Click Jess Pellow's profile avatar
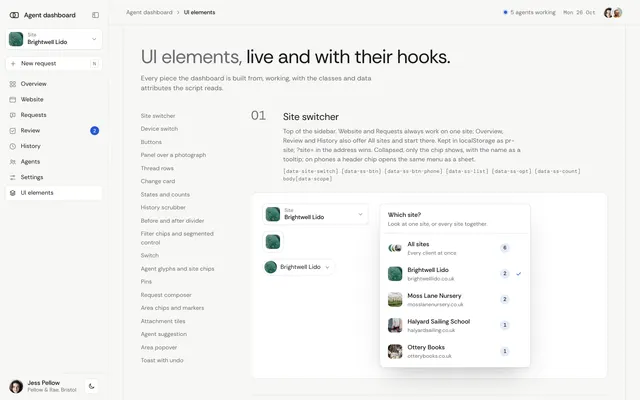This screenshot has width=640, height=400. click(16, 386)
